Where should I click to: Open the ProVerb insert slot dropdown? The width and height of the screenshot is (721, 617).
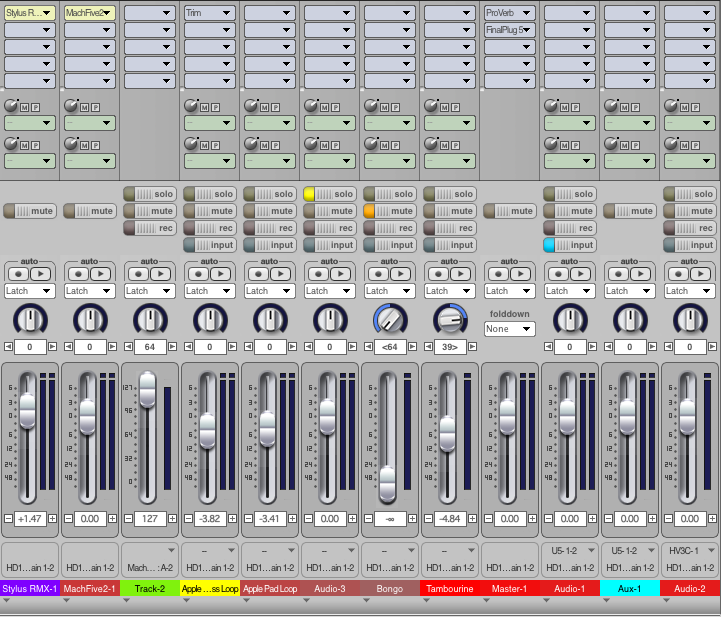click(x=509, y=13)
